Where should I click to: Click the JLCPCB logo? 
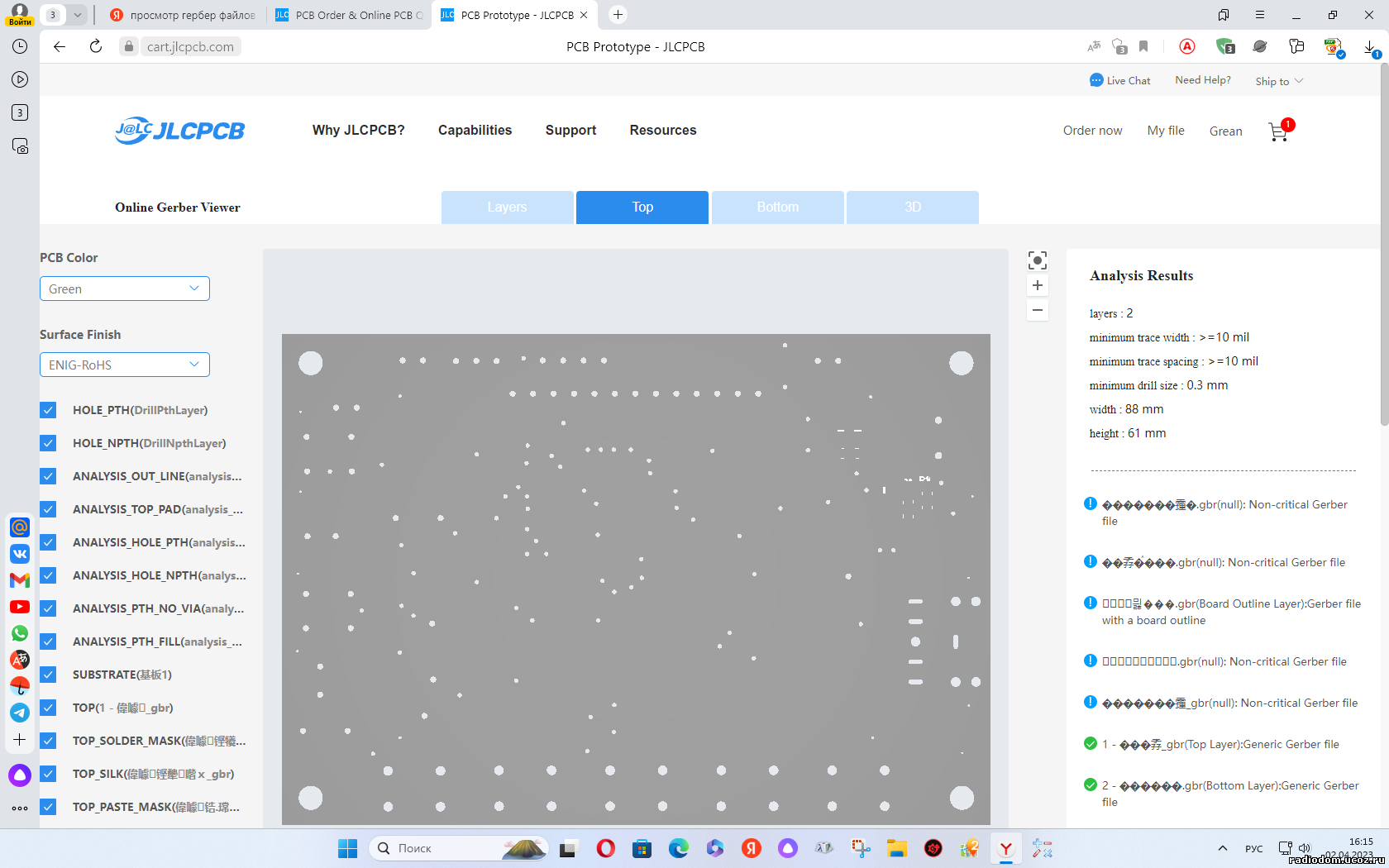click(180, 131)
